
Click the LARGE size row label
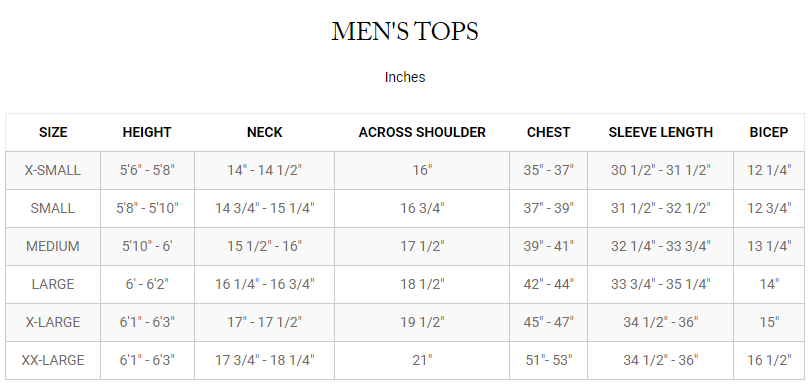[x=53, y=284]
